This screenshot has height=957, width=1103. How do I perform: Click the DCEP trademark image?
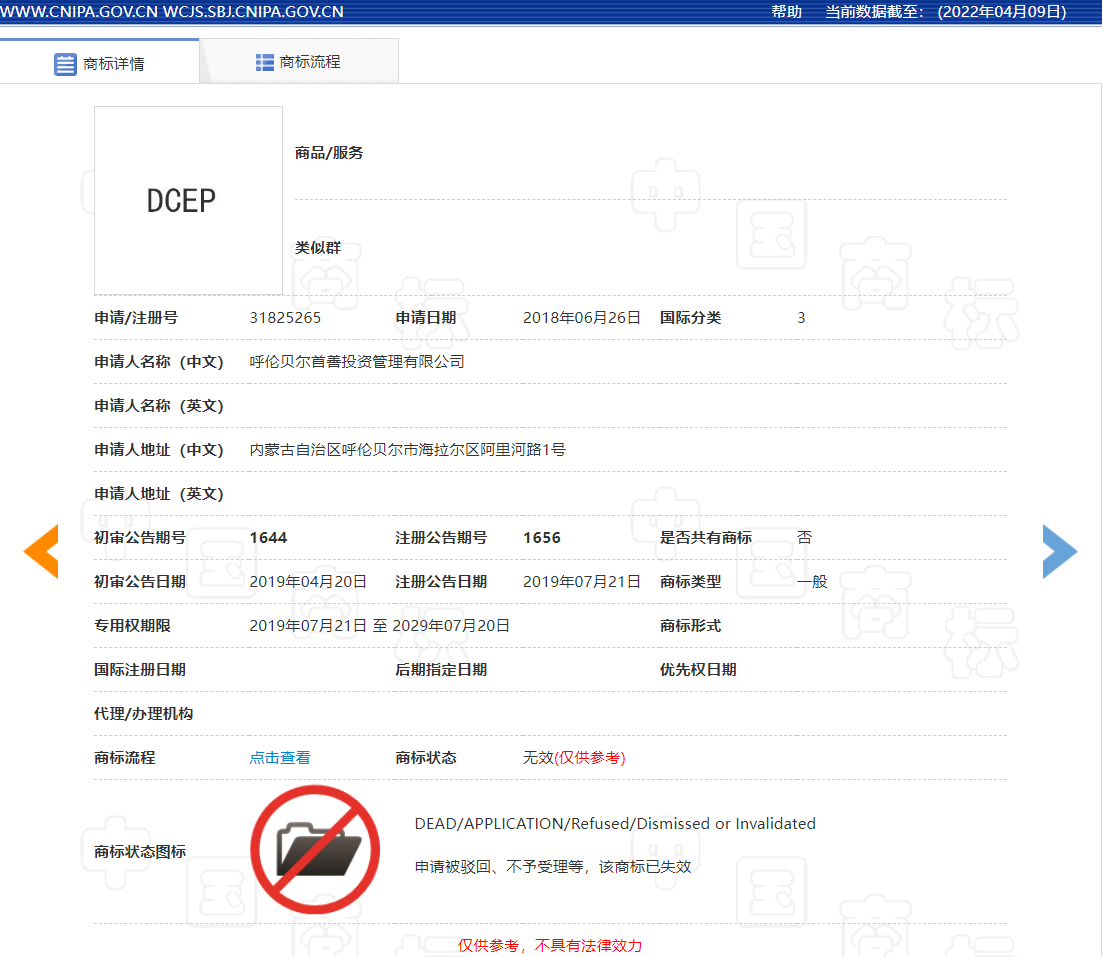click(x=189, y=201)
